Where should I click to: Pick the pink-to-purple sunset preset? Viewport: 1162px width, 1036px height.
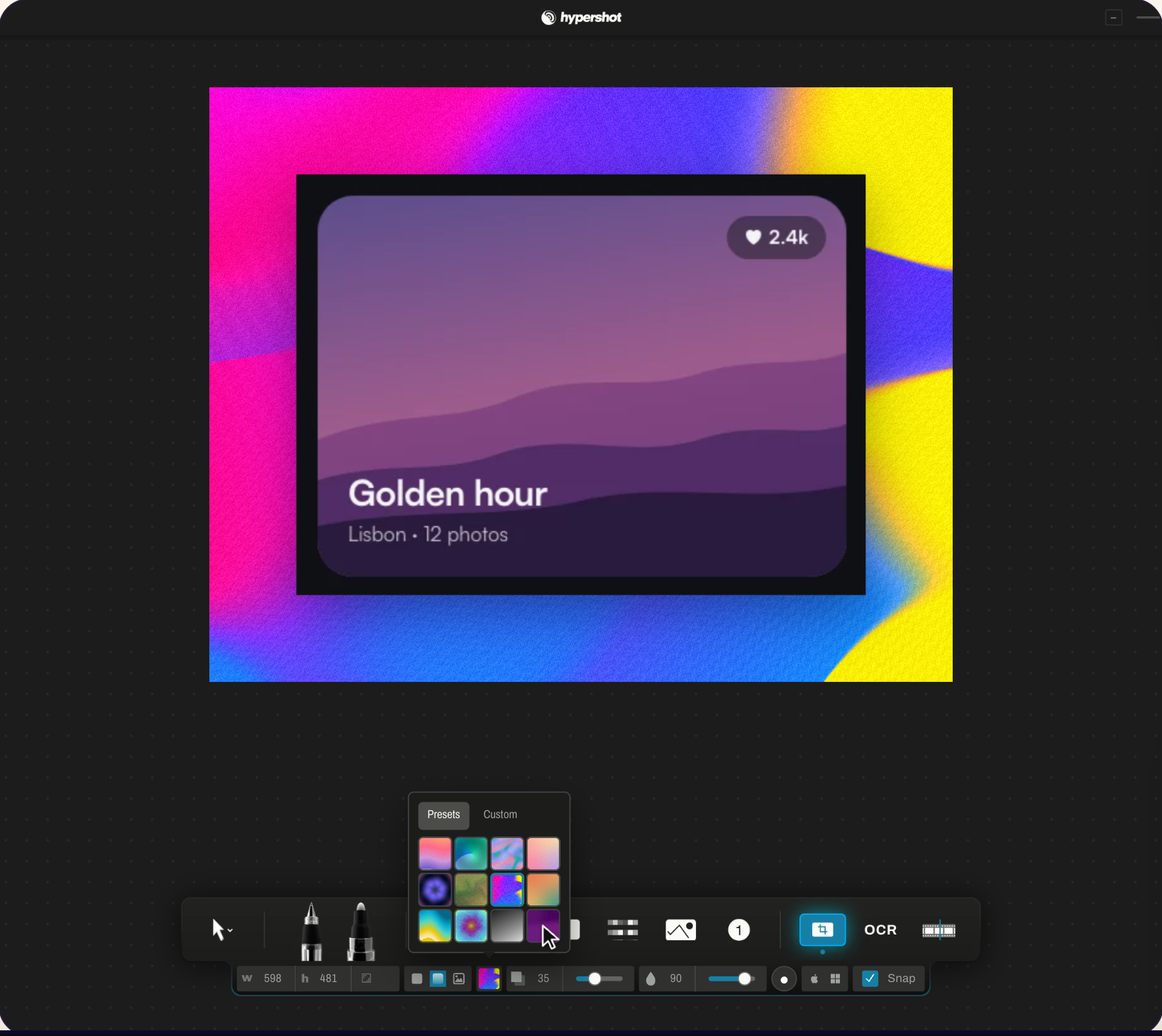click(435, 854)
